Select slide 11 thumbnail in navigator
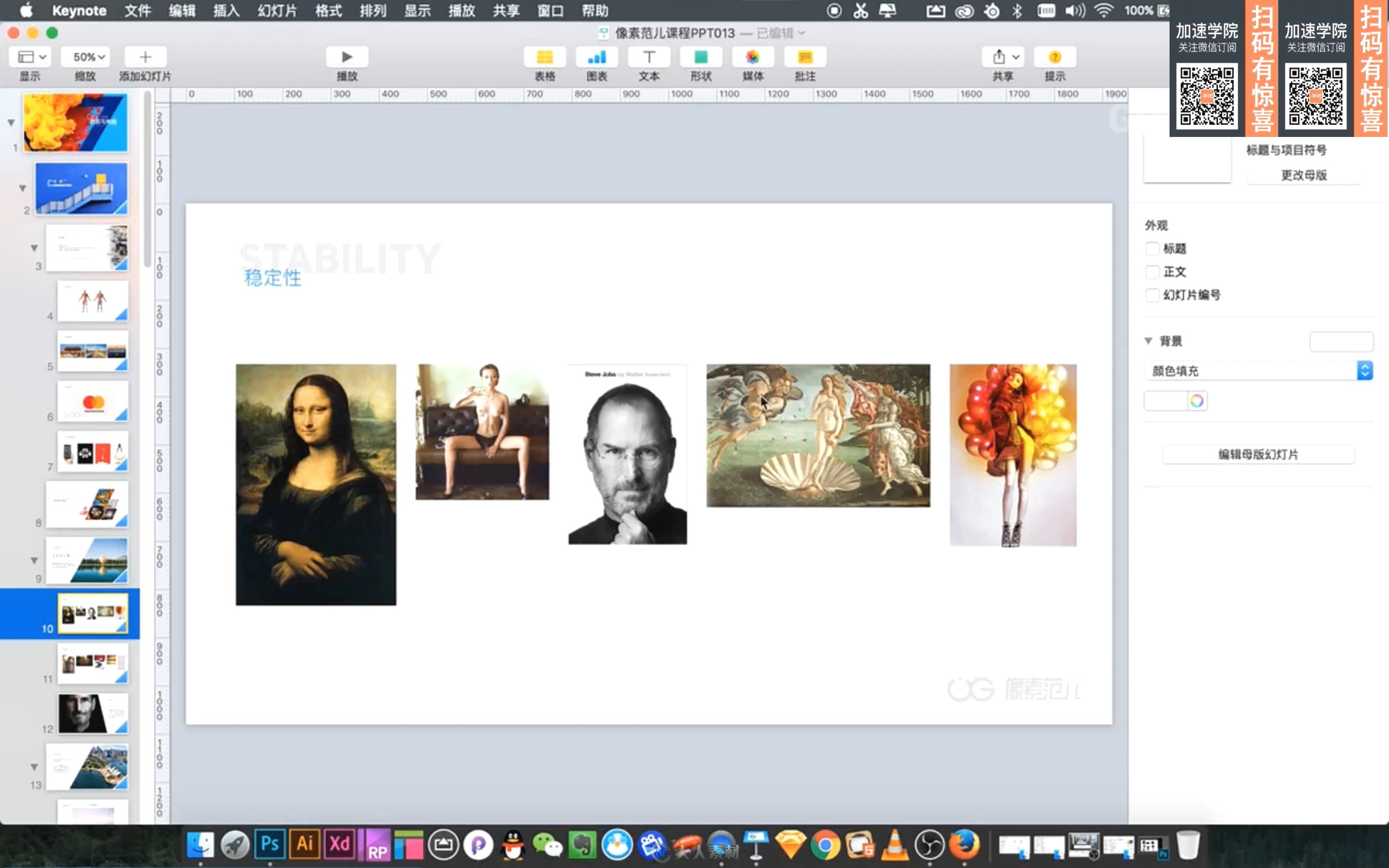 (93, 664)
